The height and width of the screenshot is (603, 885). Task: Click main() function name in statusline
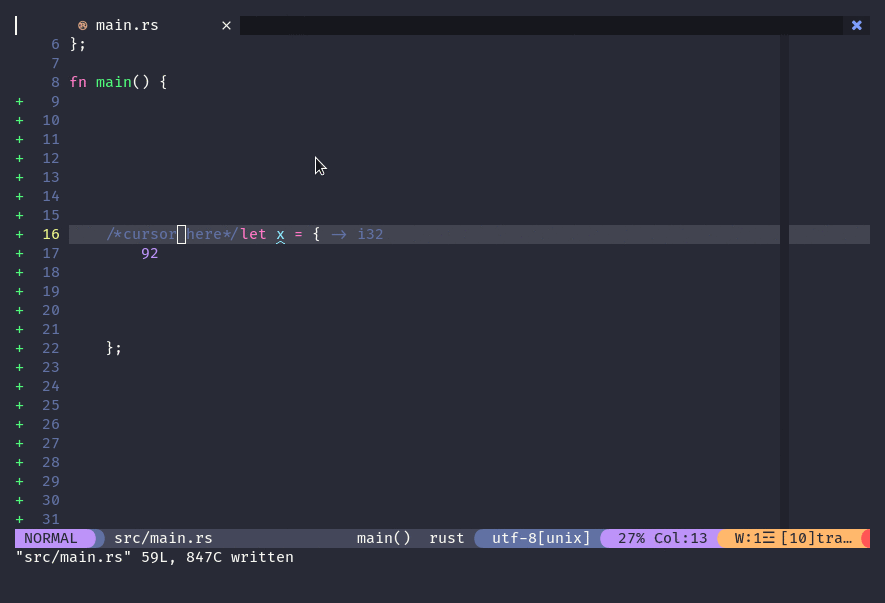point(384,538)
